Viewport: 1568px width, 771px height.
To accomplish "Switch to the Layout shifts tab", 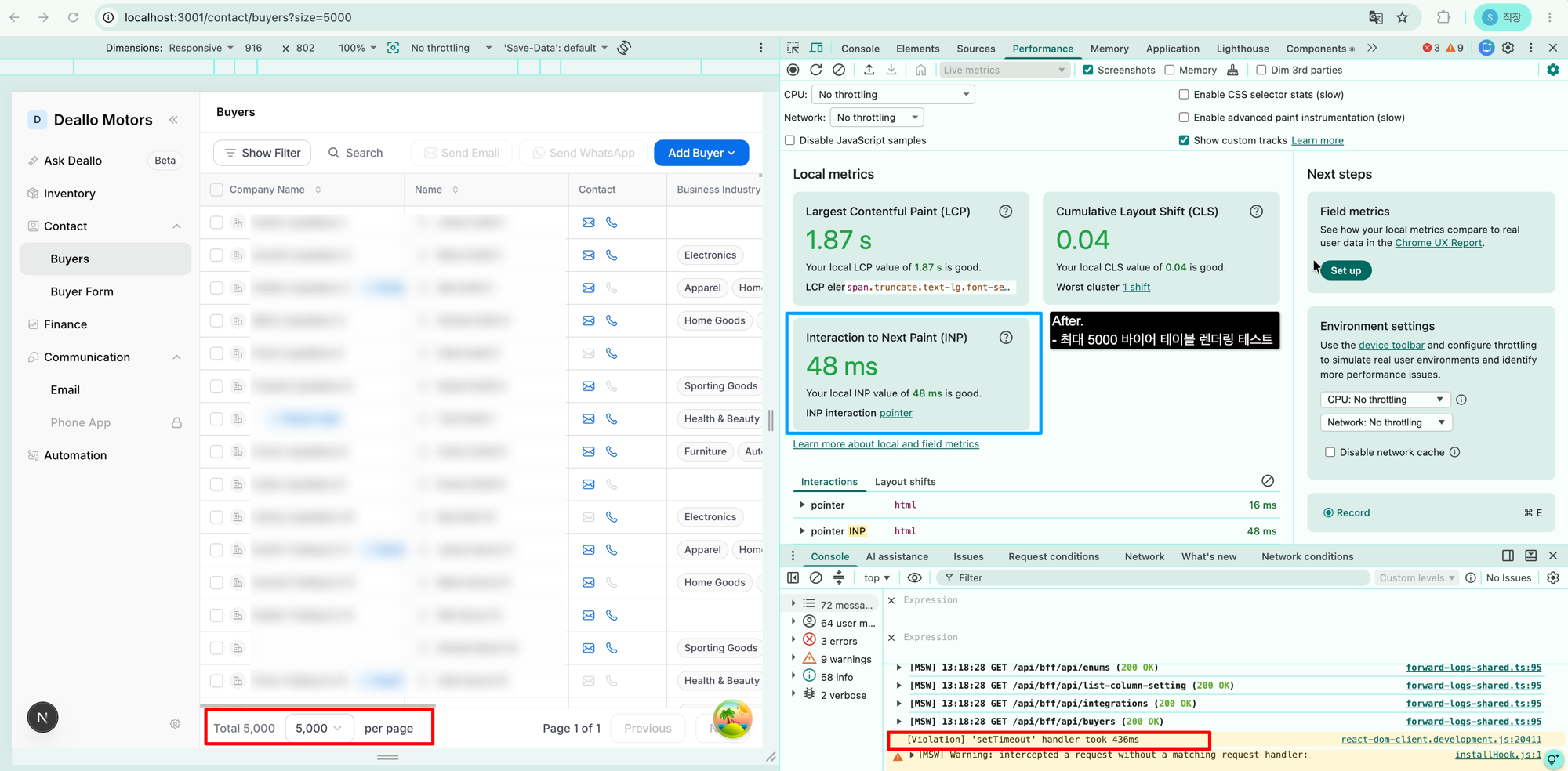I will pos(905,482).
